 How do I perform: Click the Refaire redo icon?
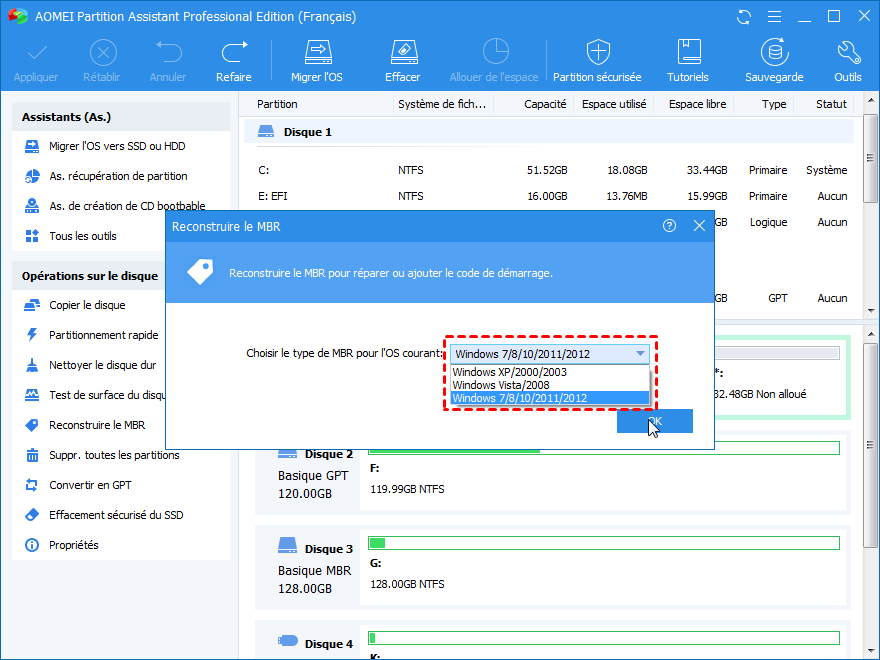coord(234,60)
